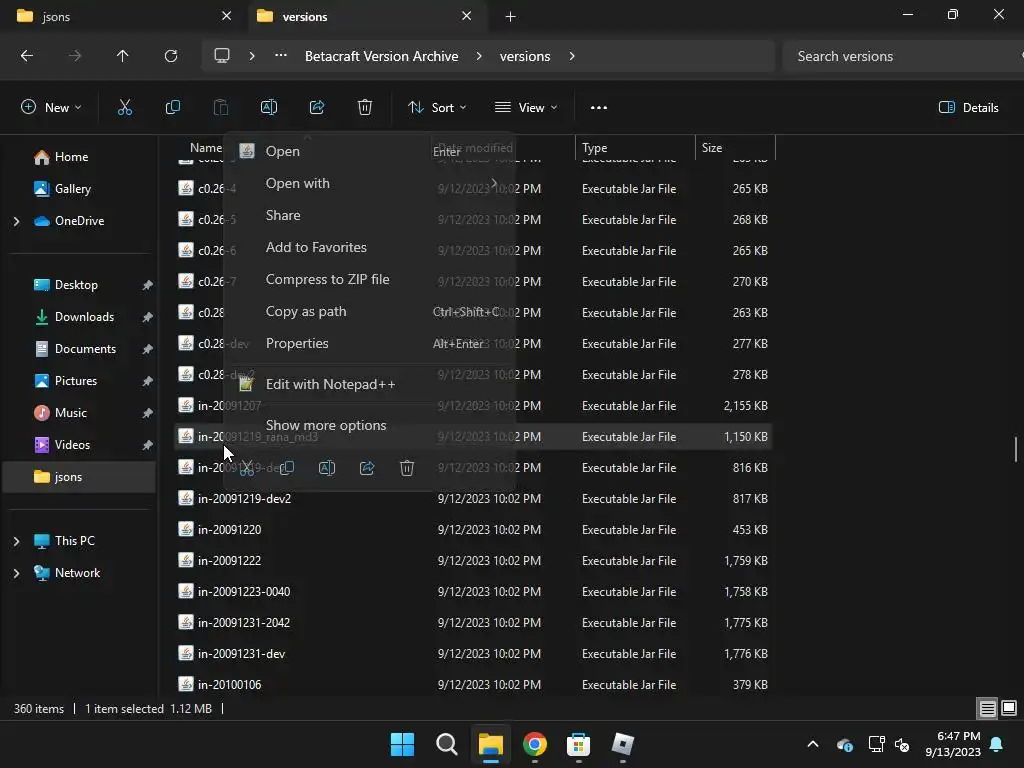Open the View dropdown menu

pos(526,108)
